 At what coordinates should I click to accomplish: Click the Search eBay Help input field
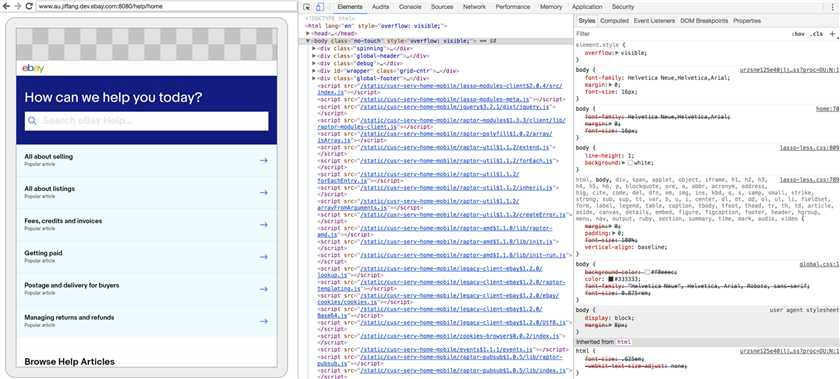(x=146, y=121)
